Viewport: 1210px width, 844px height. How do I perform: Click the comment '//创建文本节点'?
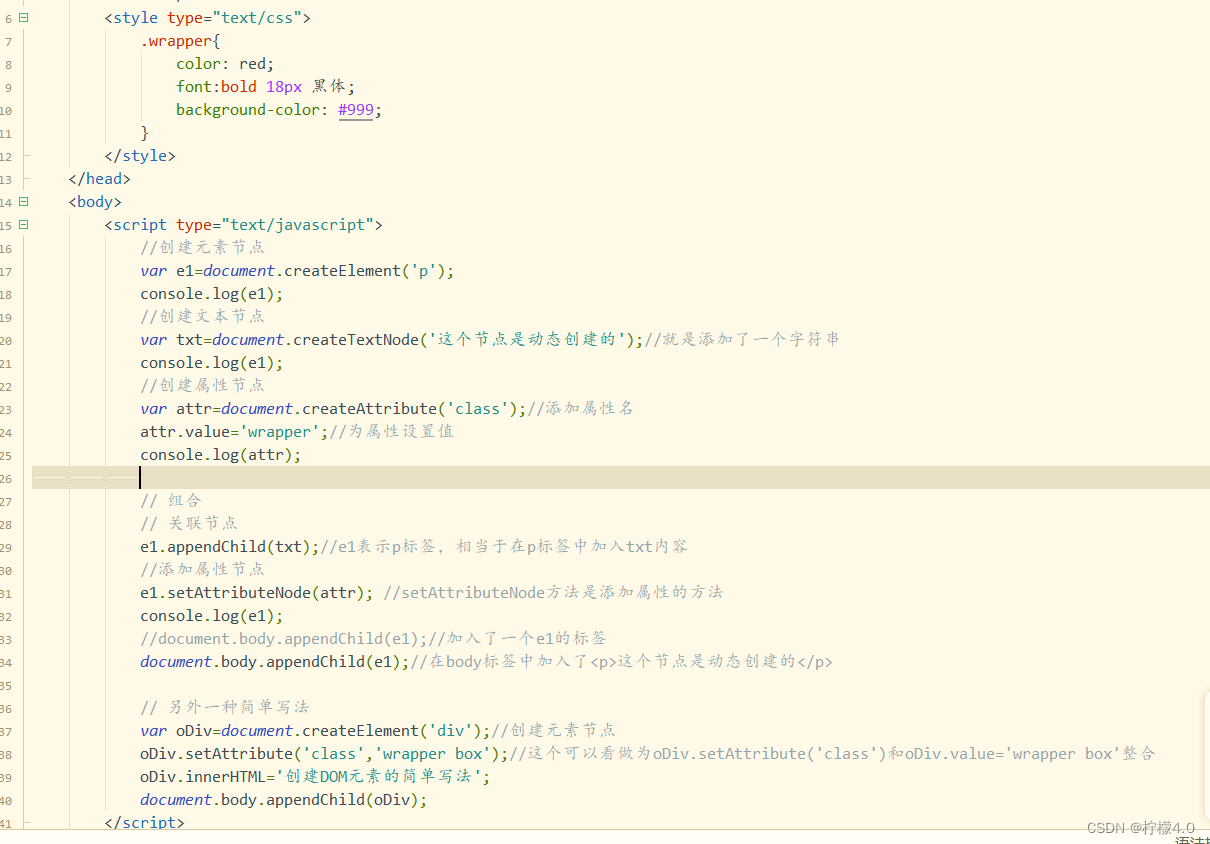pyautogui.click(x=203, y=316)
